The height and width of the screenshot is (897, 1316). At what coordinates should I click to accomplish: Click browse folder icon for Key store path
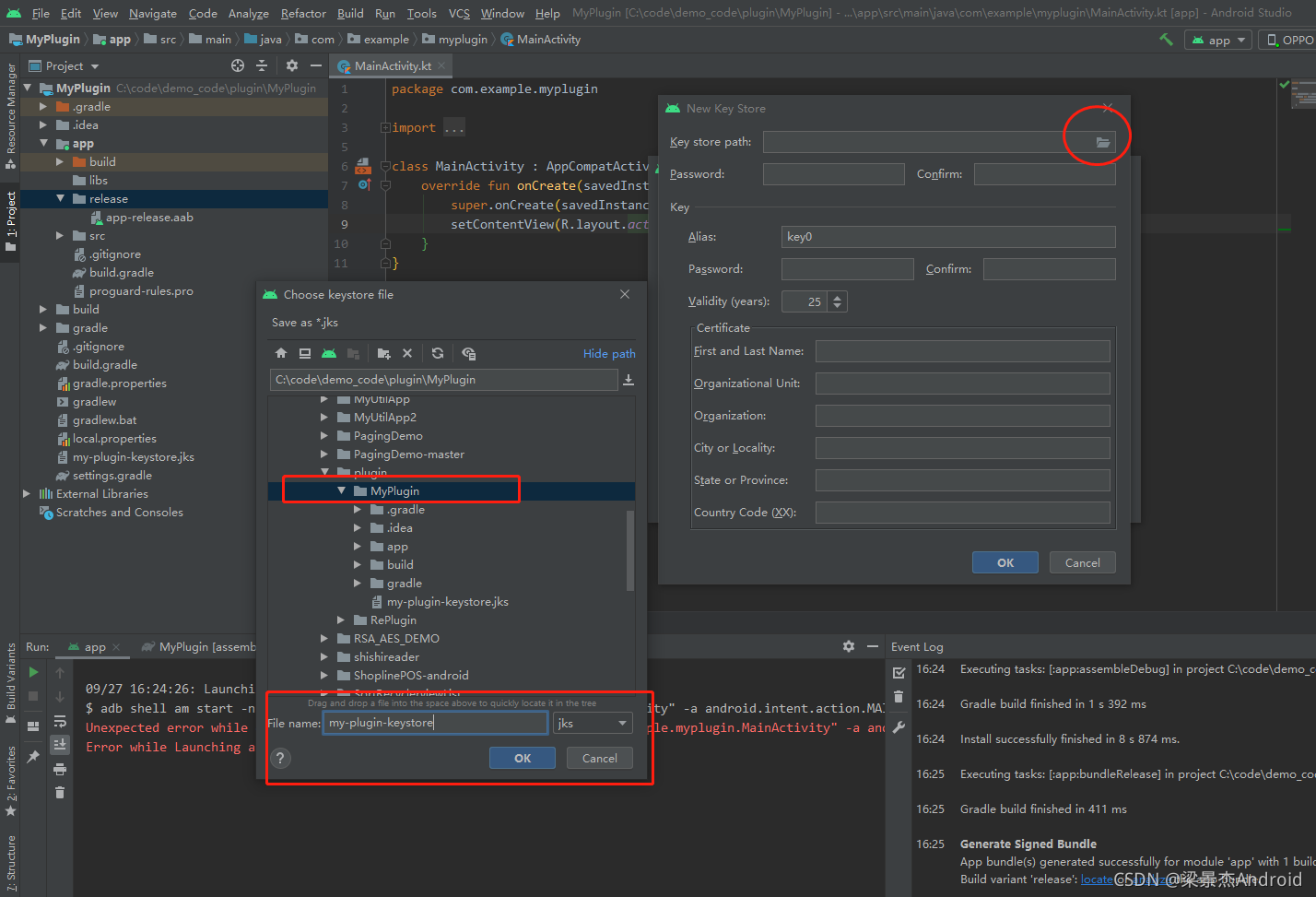click(1102, 142)
